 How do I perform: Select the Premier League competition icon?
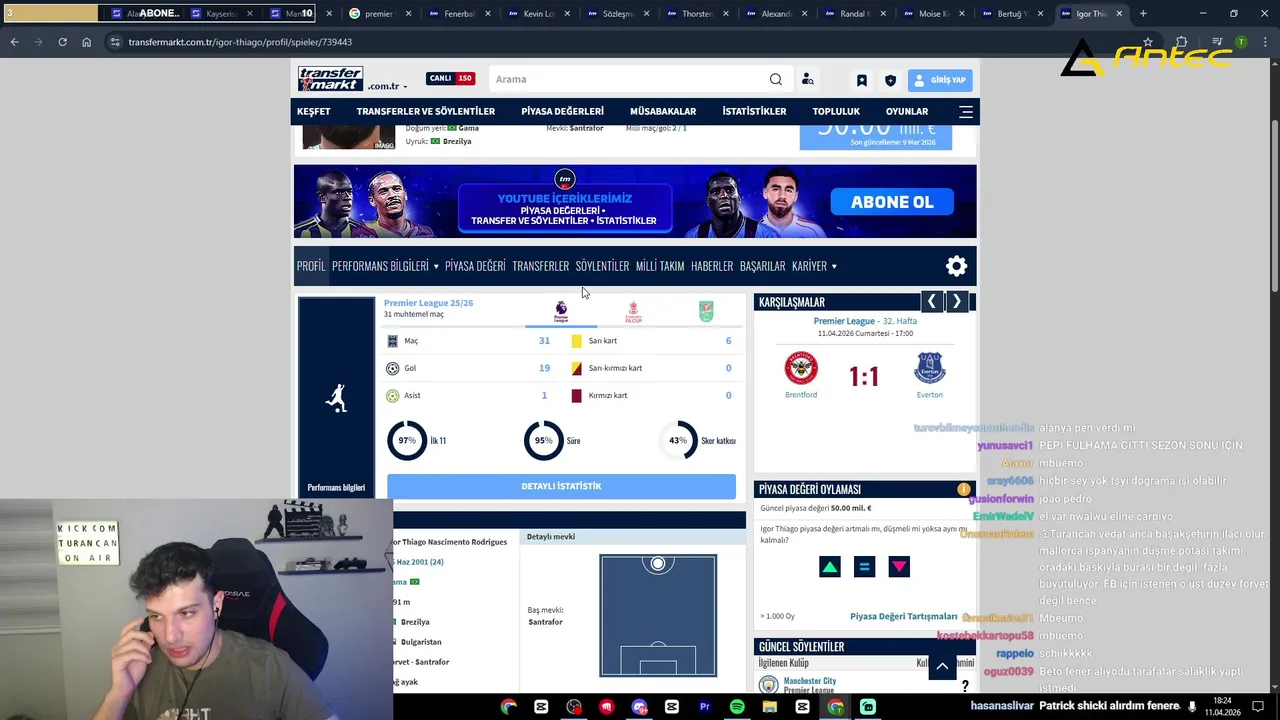click(561, 312)
